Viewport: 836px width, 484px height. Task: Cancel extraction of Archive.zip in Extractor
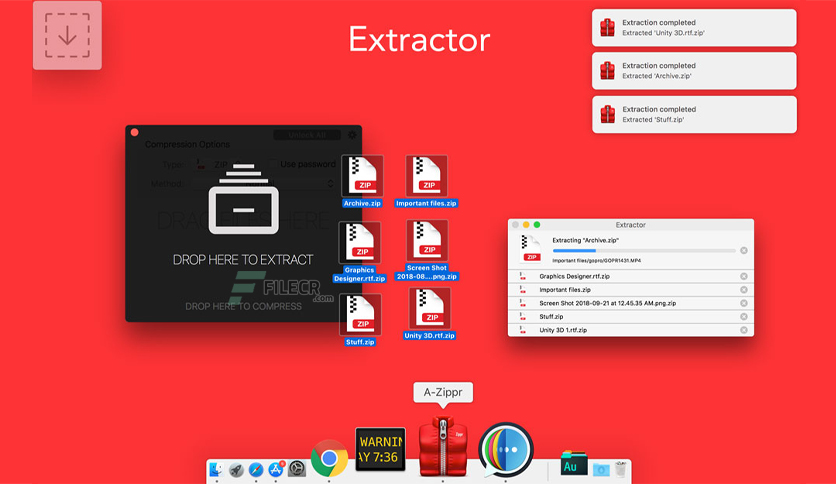[x=743, y=251]
